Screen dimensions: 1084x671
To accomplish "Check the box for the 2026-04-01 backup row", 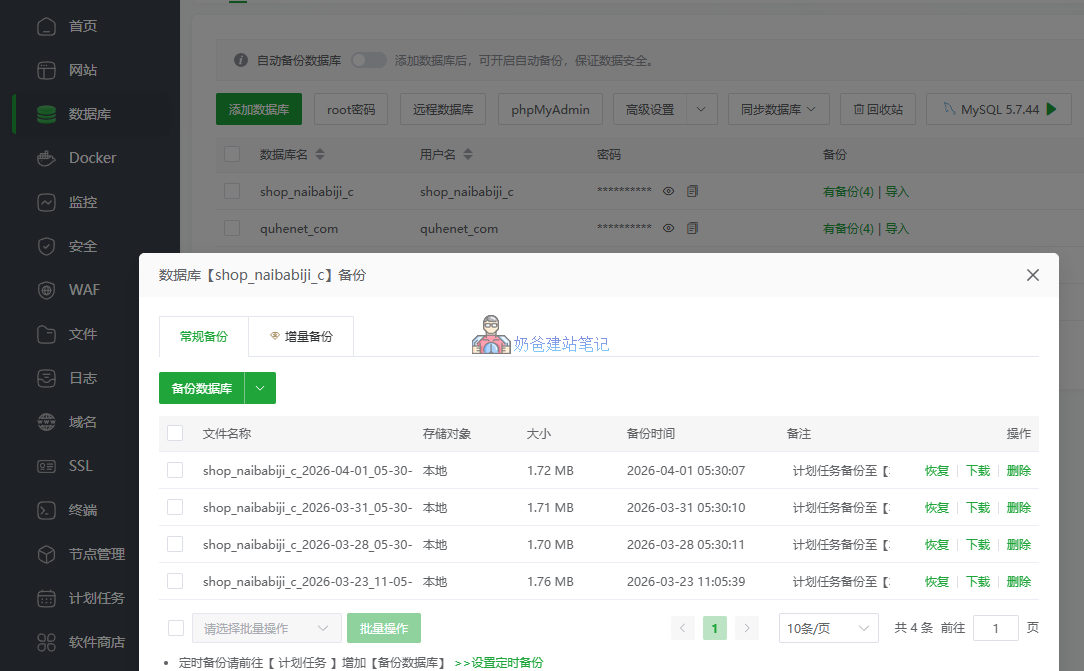I will [176, 470].
